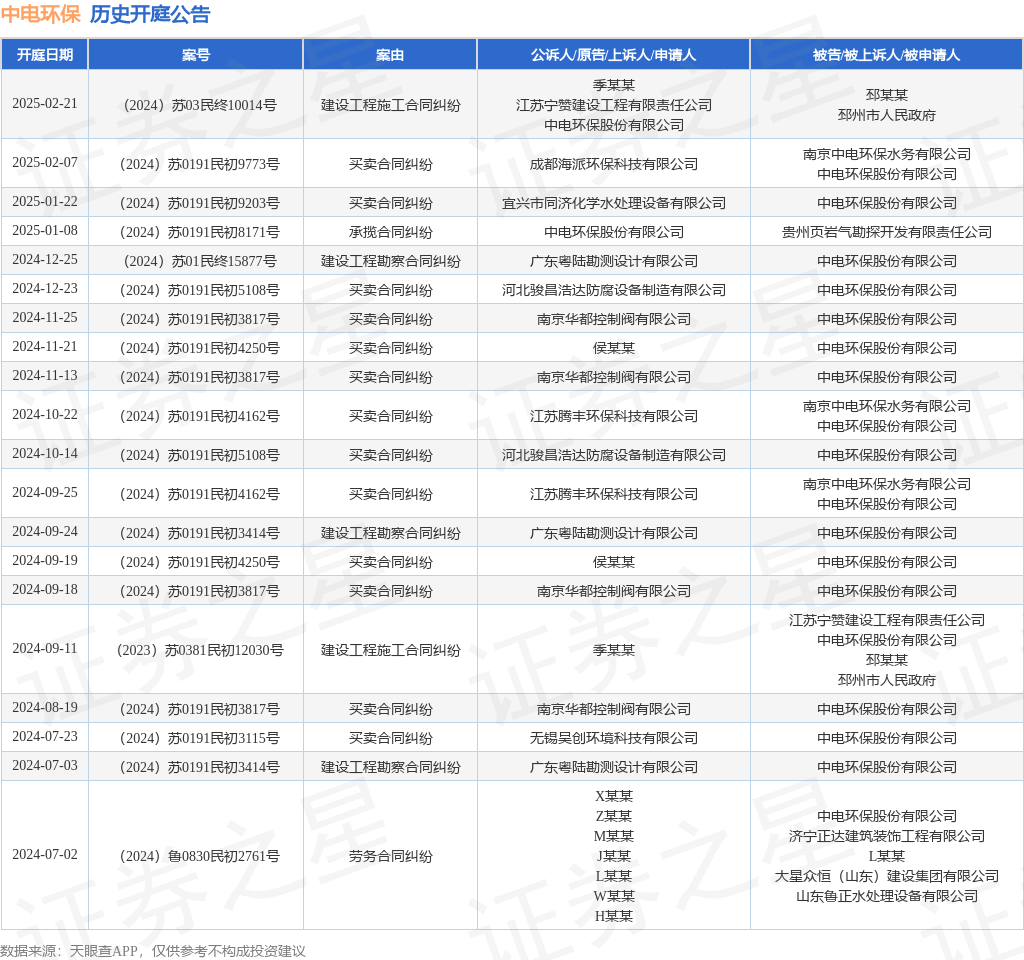Select date 2024-12-25
1024x960 pixels.
click(44, 260)
